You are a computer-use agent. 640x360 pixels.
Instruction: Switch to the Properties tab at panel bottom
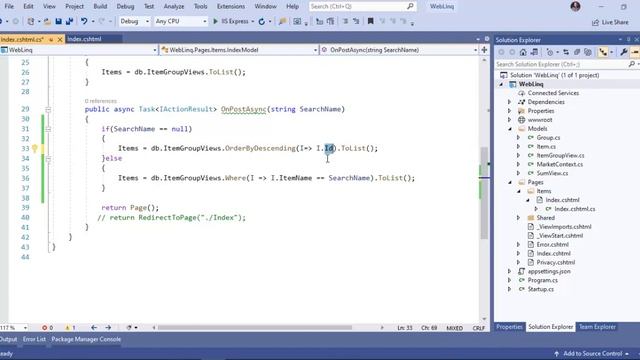[x=509, y=327]
